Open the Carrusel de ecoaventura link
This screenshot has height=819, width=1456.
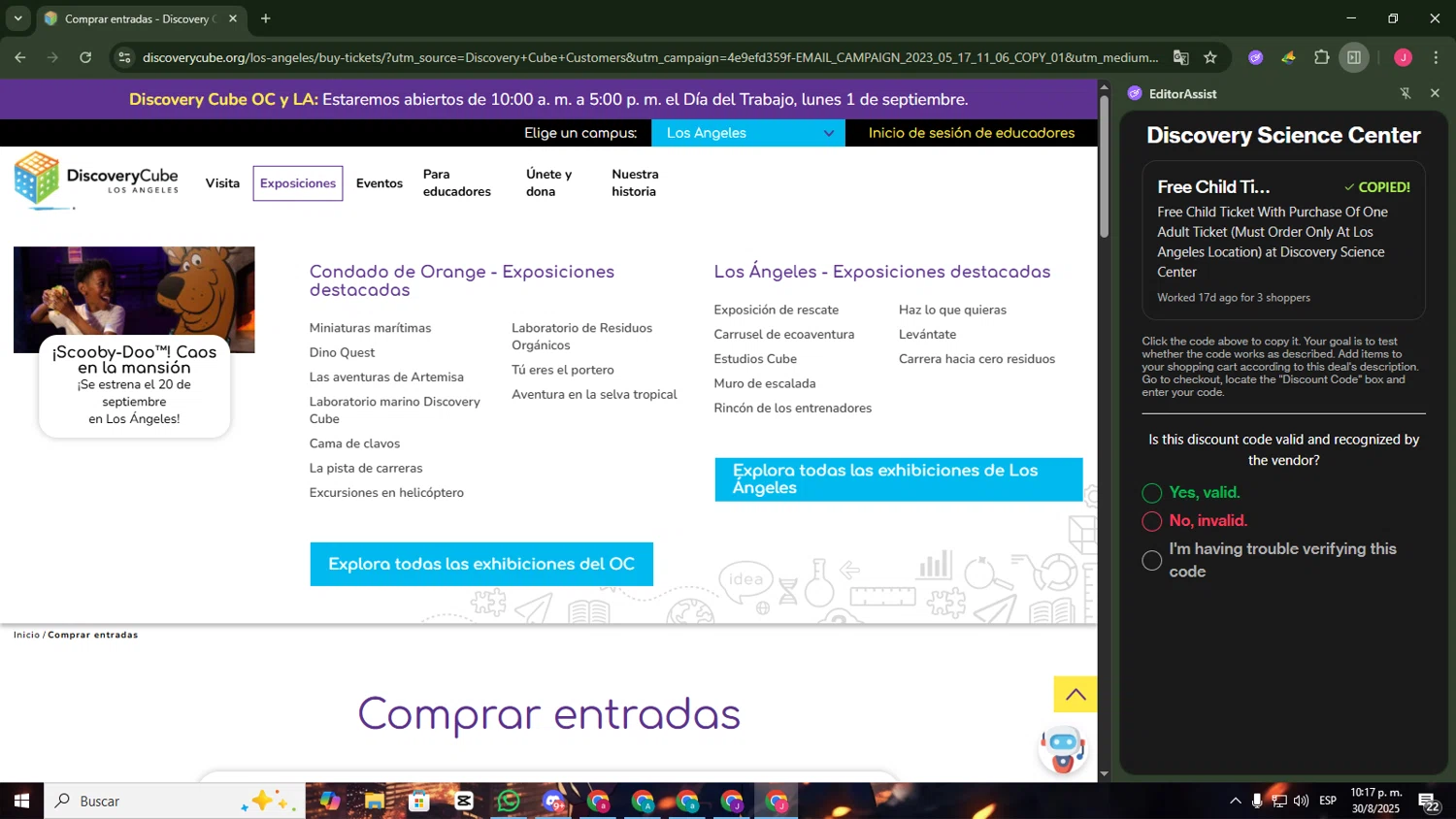[x=784, y=334]
